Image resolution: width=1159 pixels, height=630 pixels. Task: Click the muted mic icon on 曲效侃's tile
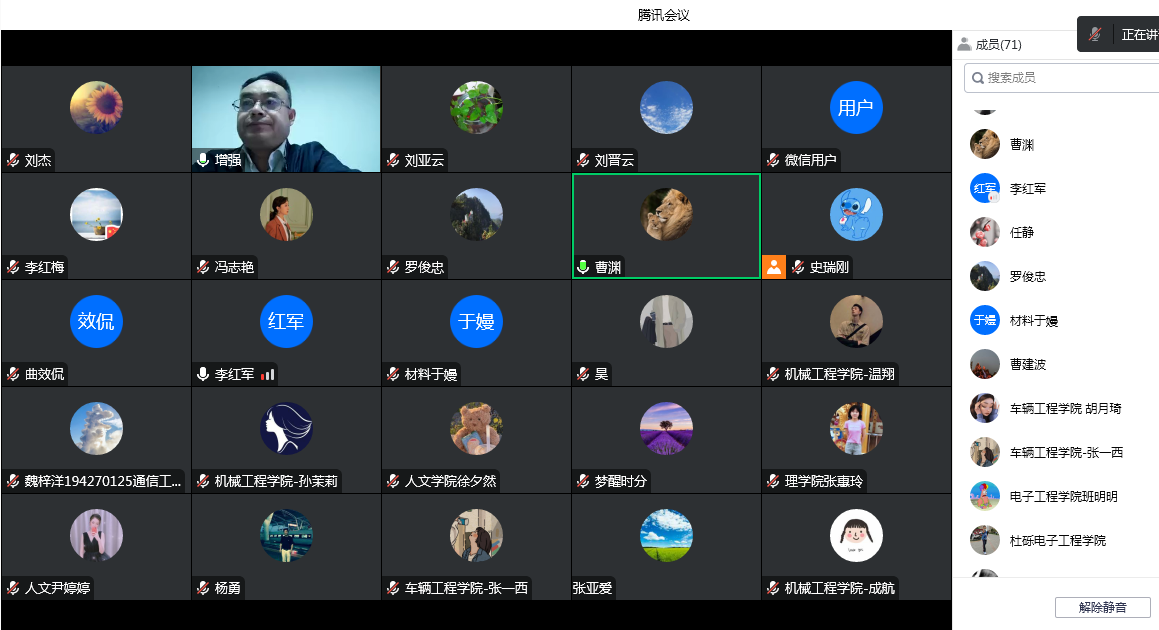click(x=13, y=374)
